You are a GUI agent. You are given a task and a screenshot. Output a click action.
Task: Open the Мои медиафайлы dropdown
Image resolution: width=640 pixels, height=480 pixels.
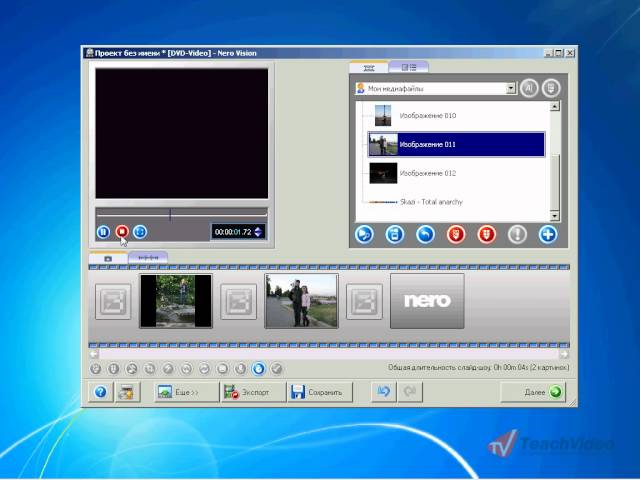pos(511,88)
